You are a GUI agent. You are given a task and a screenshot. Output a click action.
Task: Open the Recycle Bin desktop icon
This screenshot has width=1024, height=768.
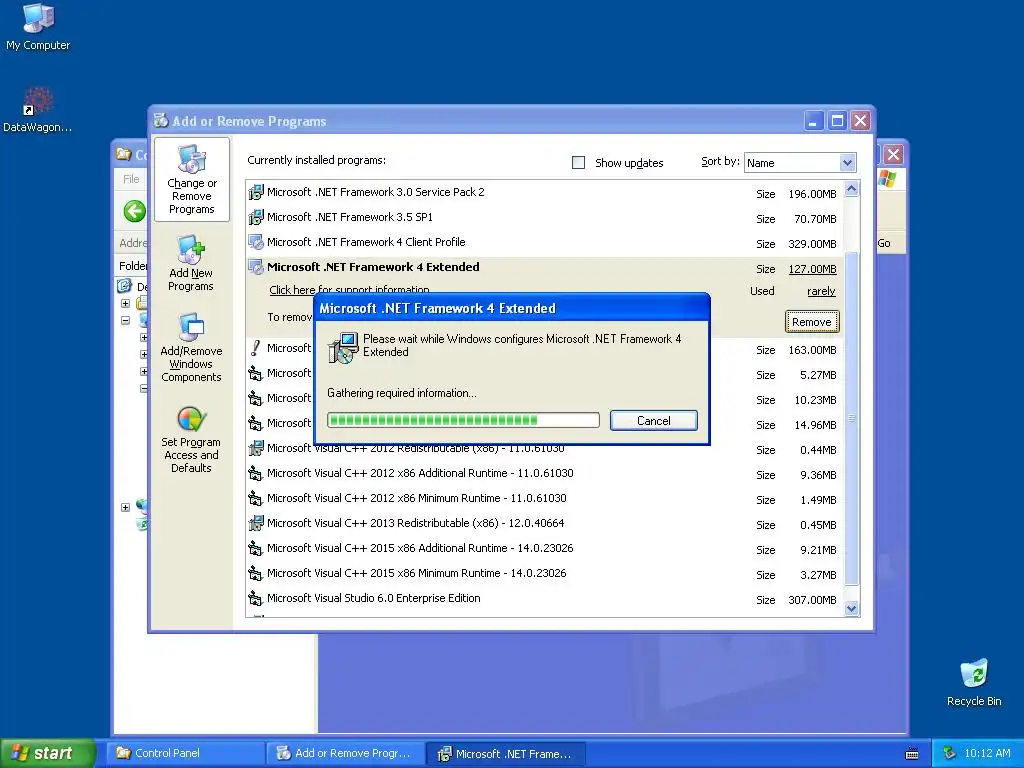coord(974,682)
